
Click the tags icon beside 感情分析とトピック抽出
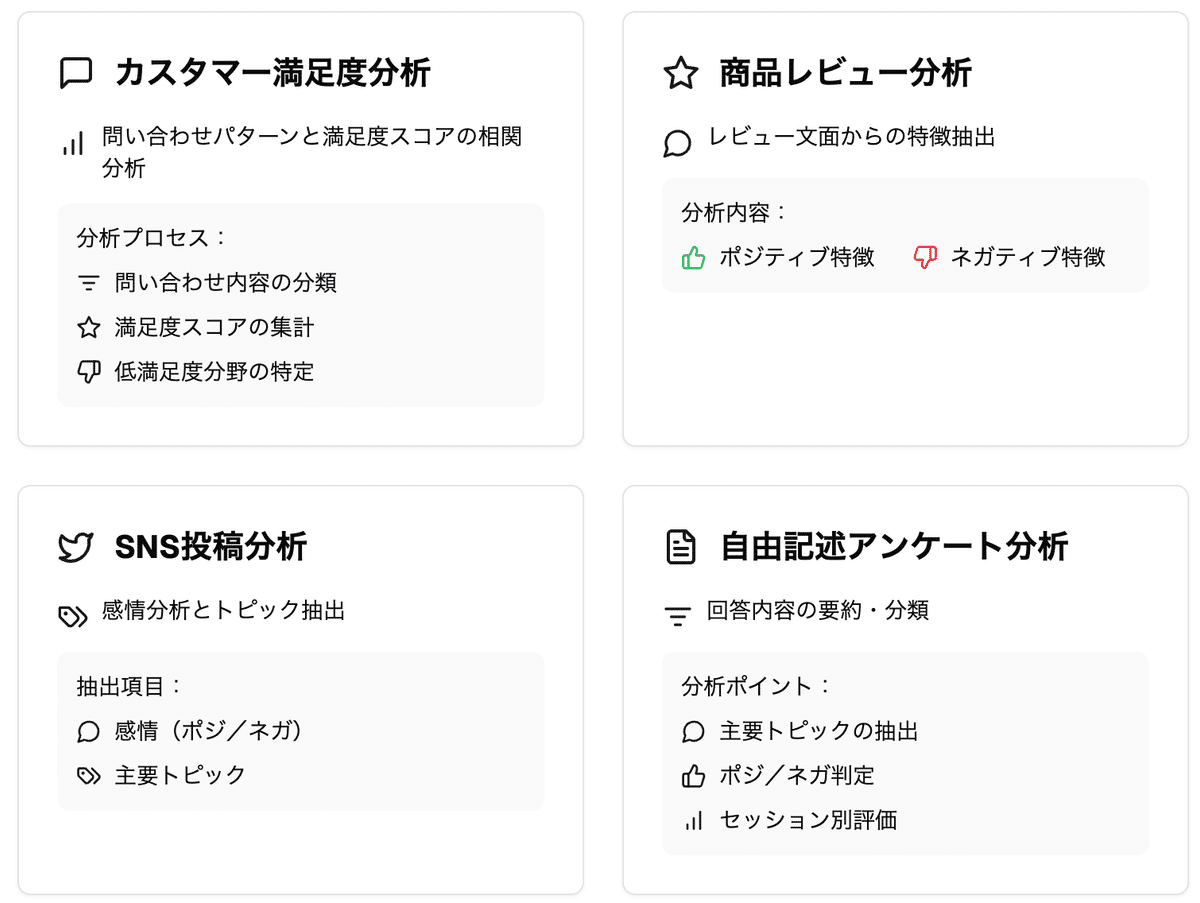coord(72,615)
